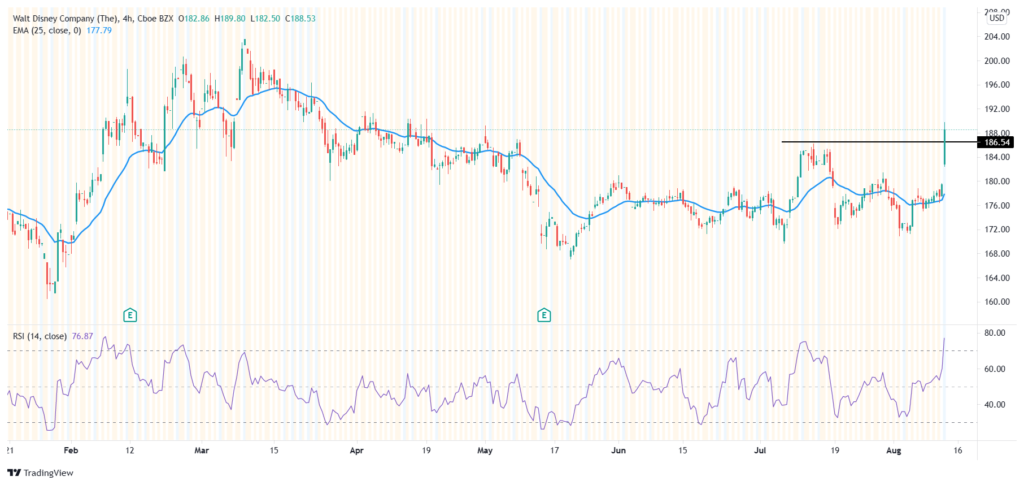
Task: Click the Jun label on time axis
Action: click(617, 451)
